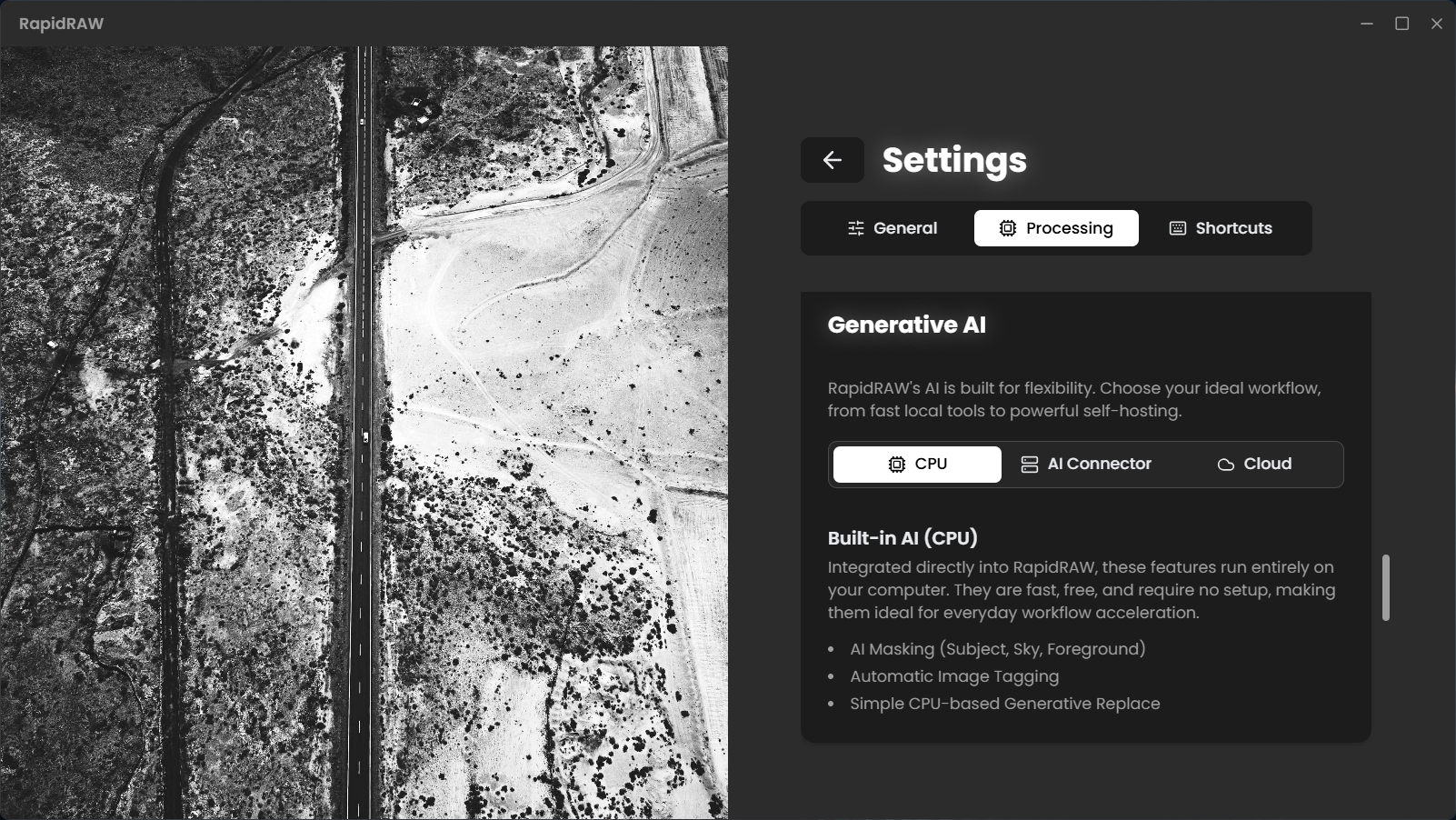Switch to the Shortcuts tab
Image resolution: width=1456 pixels, height=820 pixels.
click(1221, 228)
